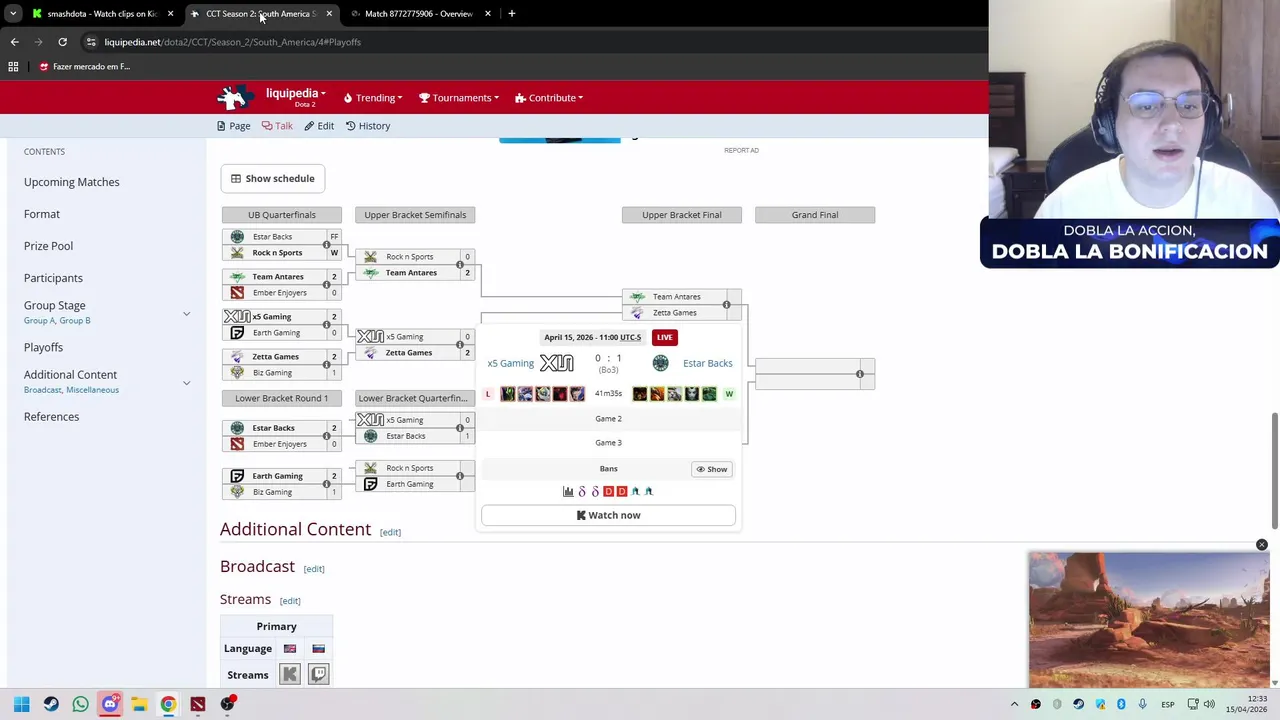This screenshot has width=1280, height=720.
Task: Open the Trending dropdown menu
Action: (372, 98)
